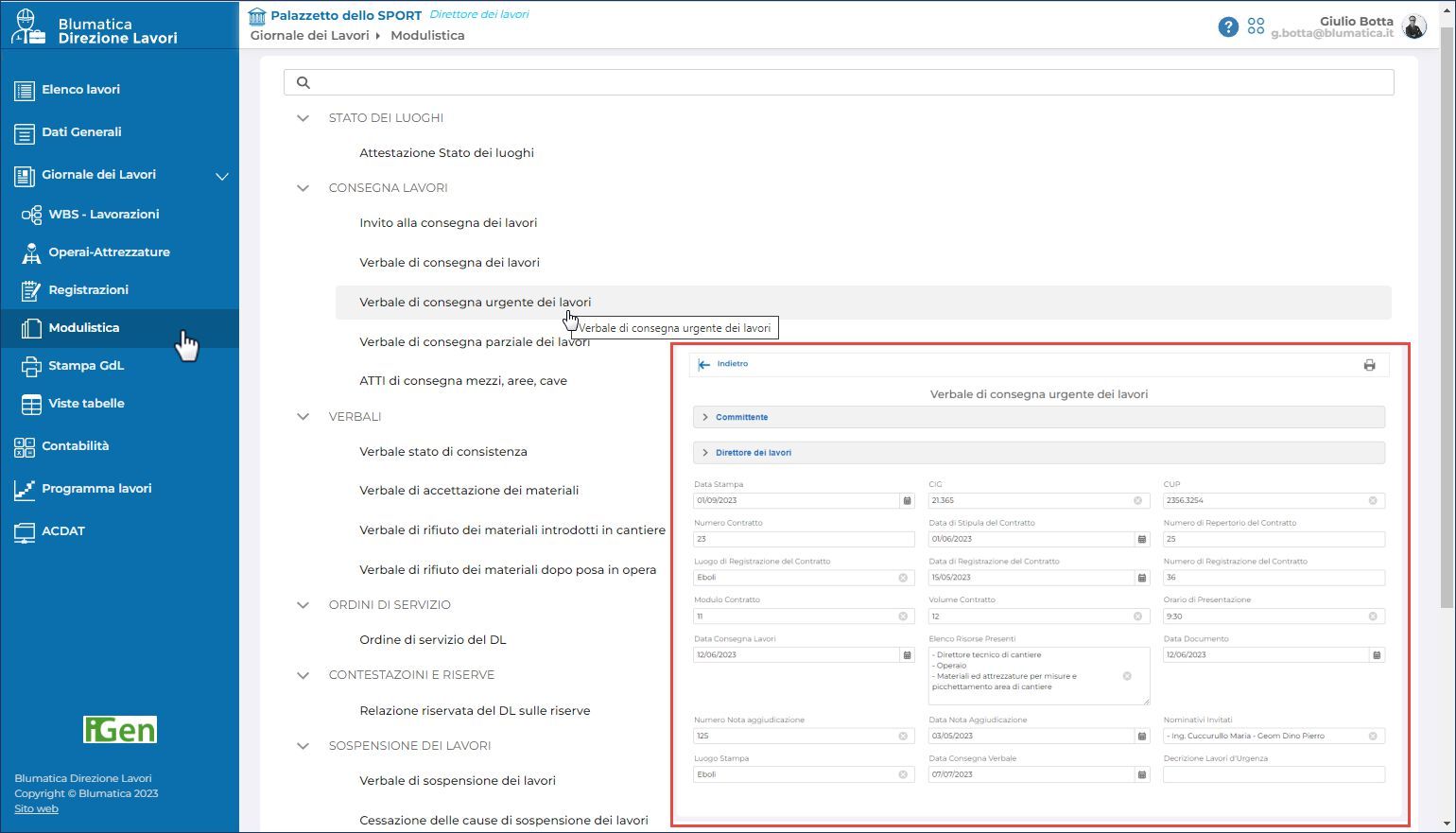Select Stampa GdL in the sidebar
The width and height of the screenshot is (1456, 833).
click(x=86, y=366)
